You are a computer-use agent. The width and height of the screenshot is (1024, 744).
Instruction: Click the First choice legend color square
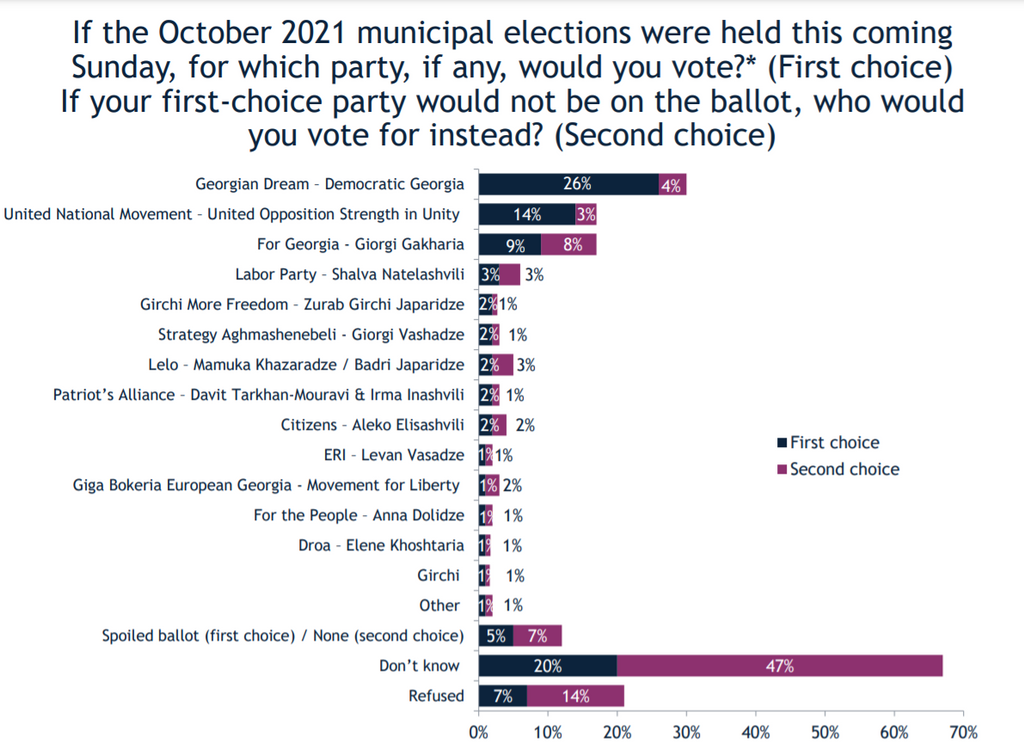click(x=782, y=443)
